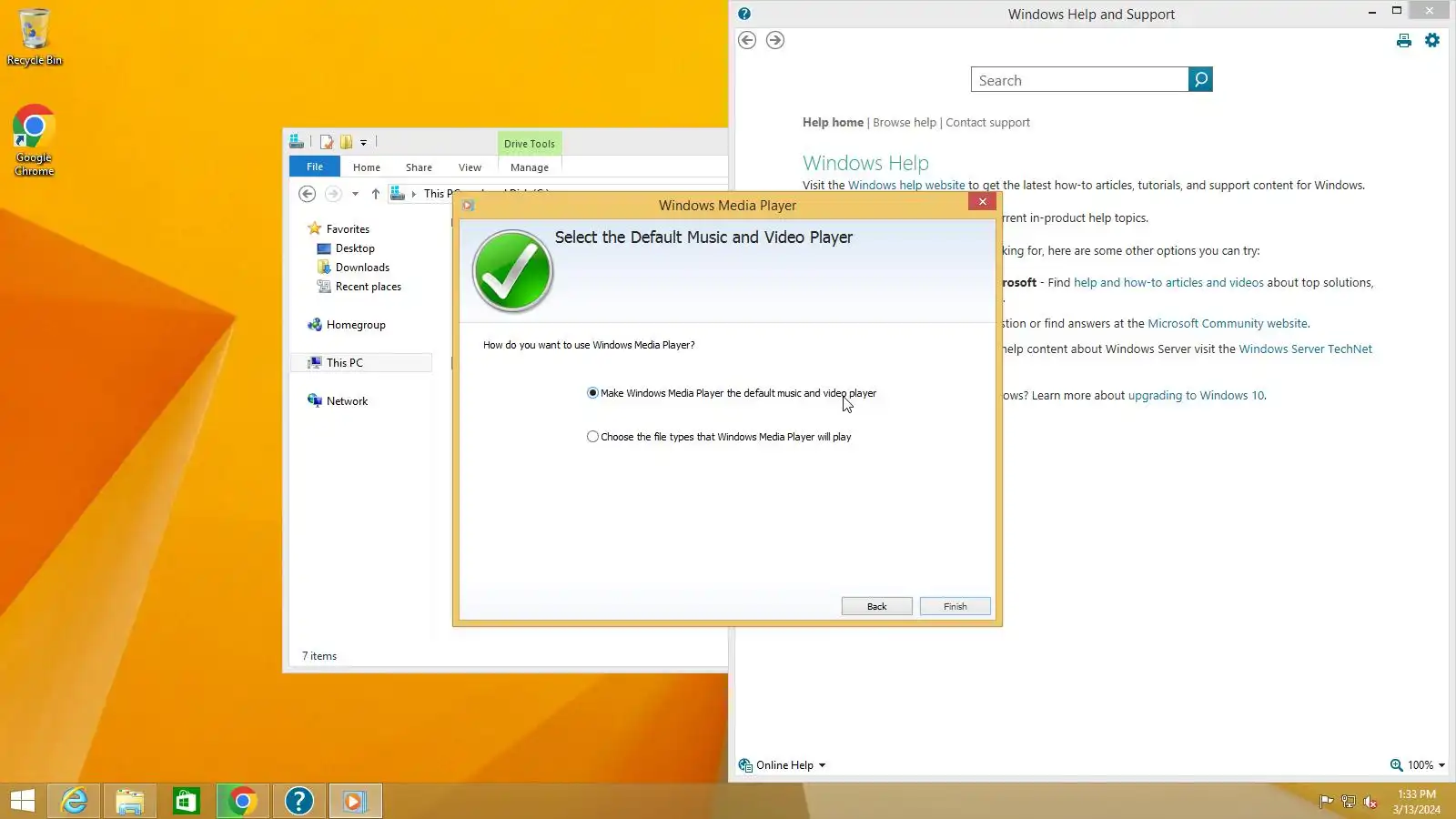Select the Drive Tools contextual tab

point(530,144)
